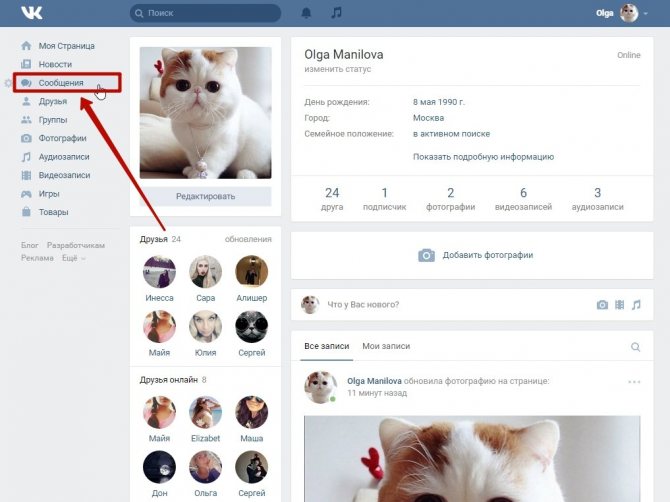Click the film icon beside Видеозаписи
This screenshot has width=670, height=502.
click(x=26, y=175)
